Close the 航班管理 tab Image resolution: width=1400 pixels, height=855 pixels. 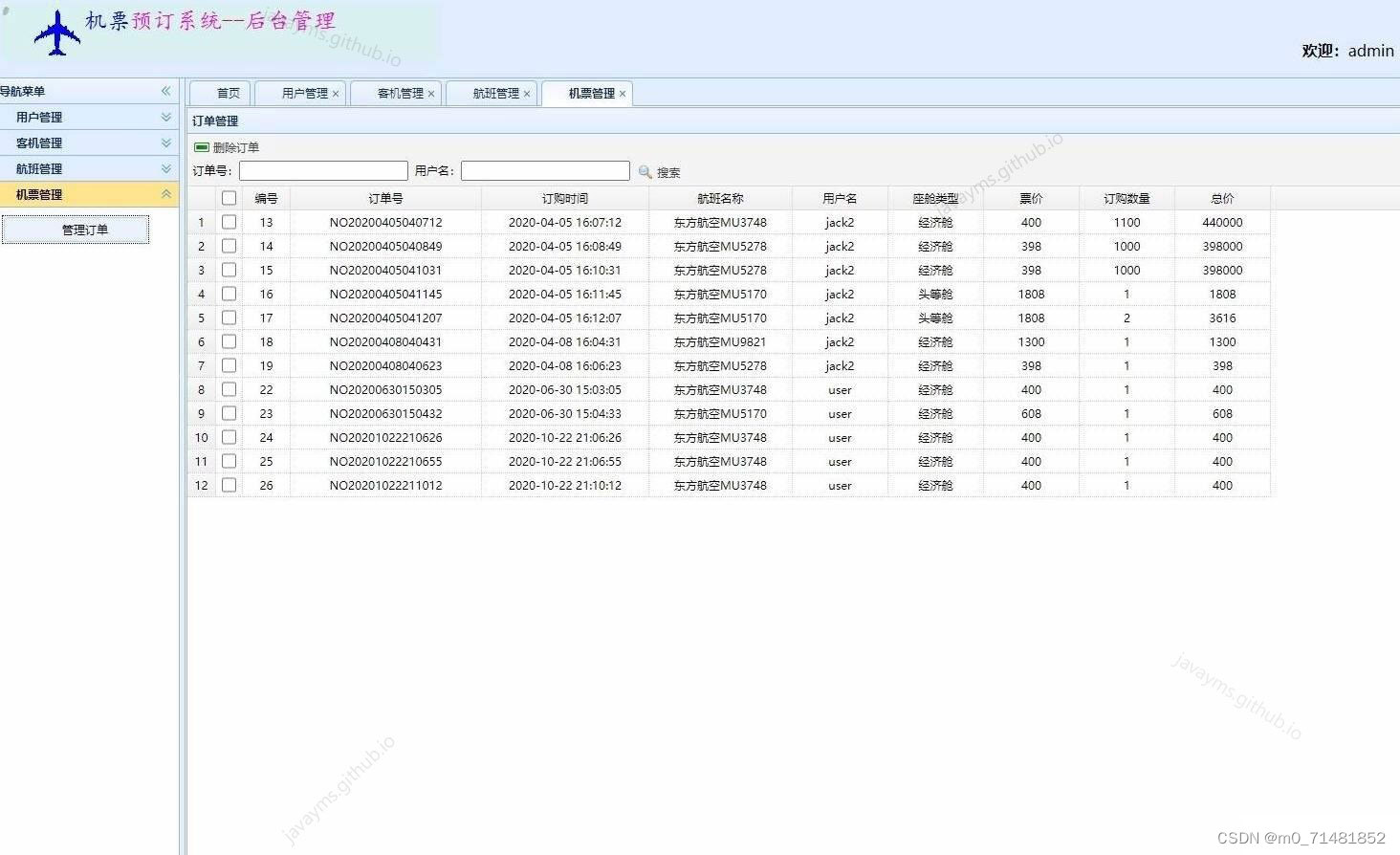tap(527, 94)
